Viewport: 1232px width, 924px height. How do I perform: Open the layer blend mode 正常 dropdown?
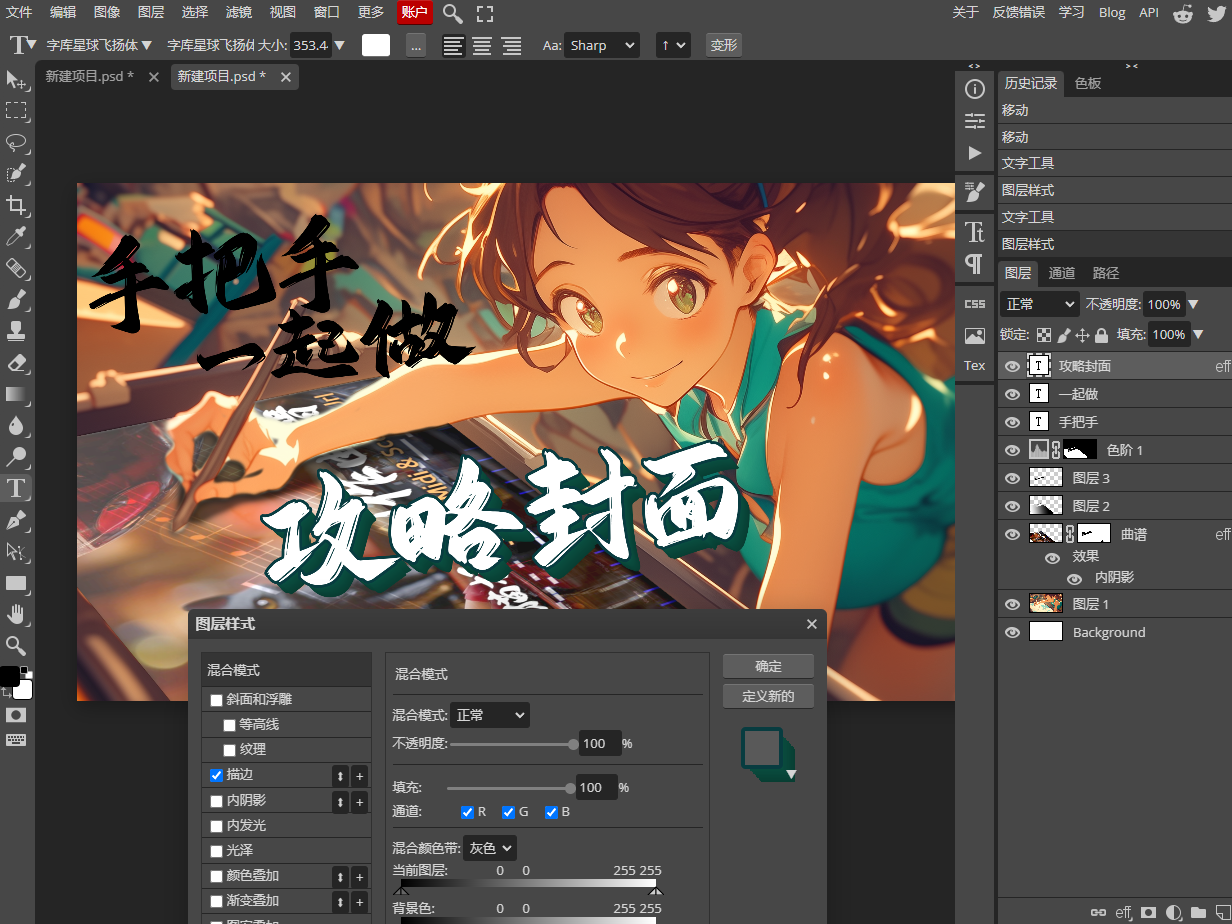click(1040, 304)
